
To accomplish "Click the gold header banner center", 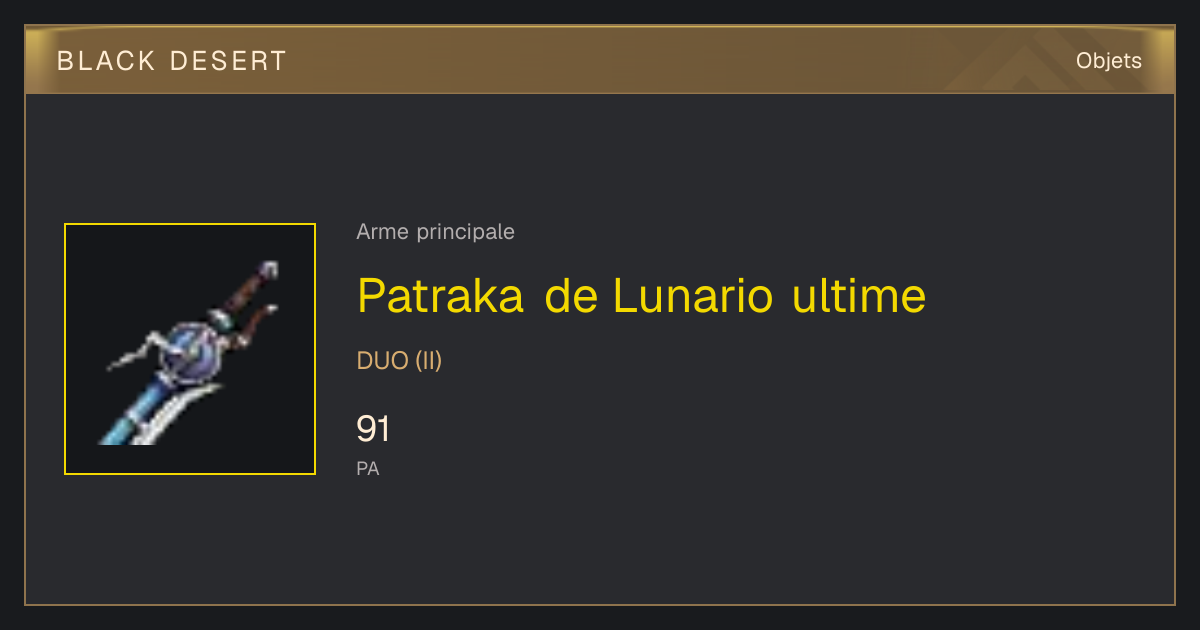I will 600,60.
